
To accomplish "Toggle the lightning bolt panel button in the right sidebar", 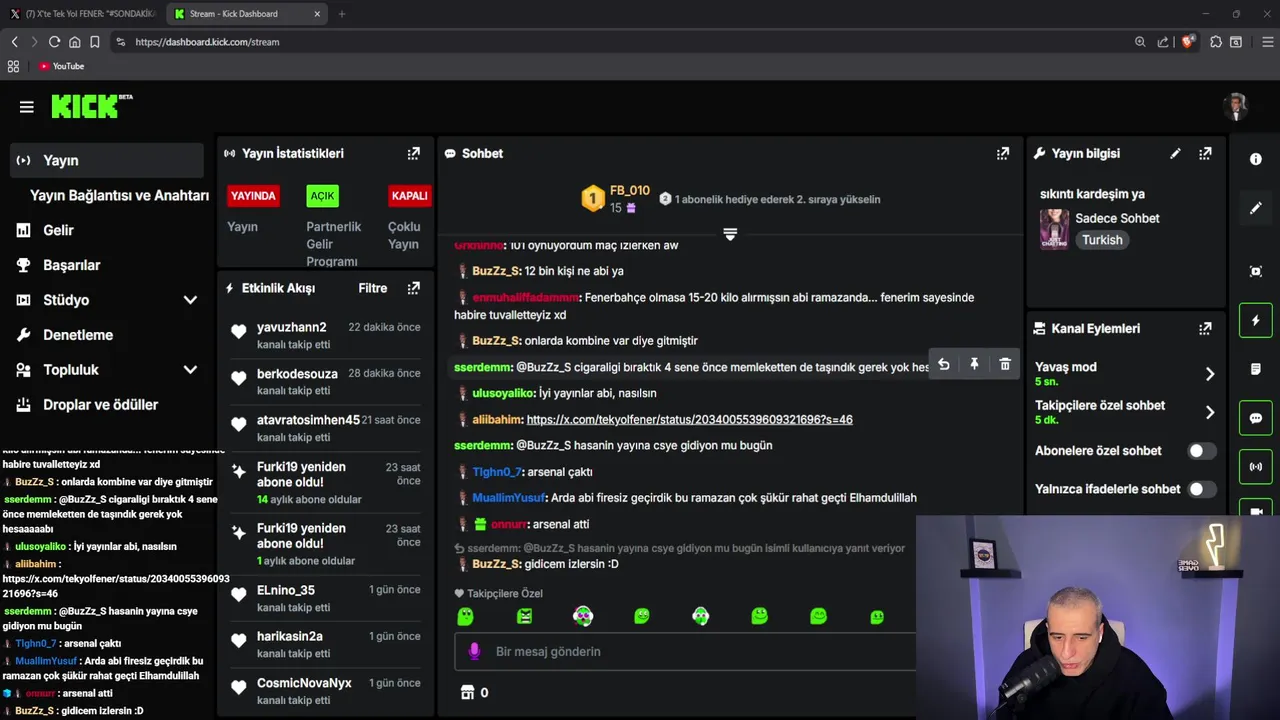I will [1256, 320].
